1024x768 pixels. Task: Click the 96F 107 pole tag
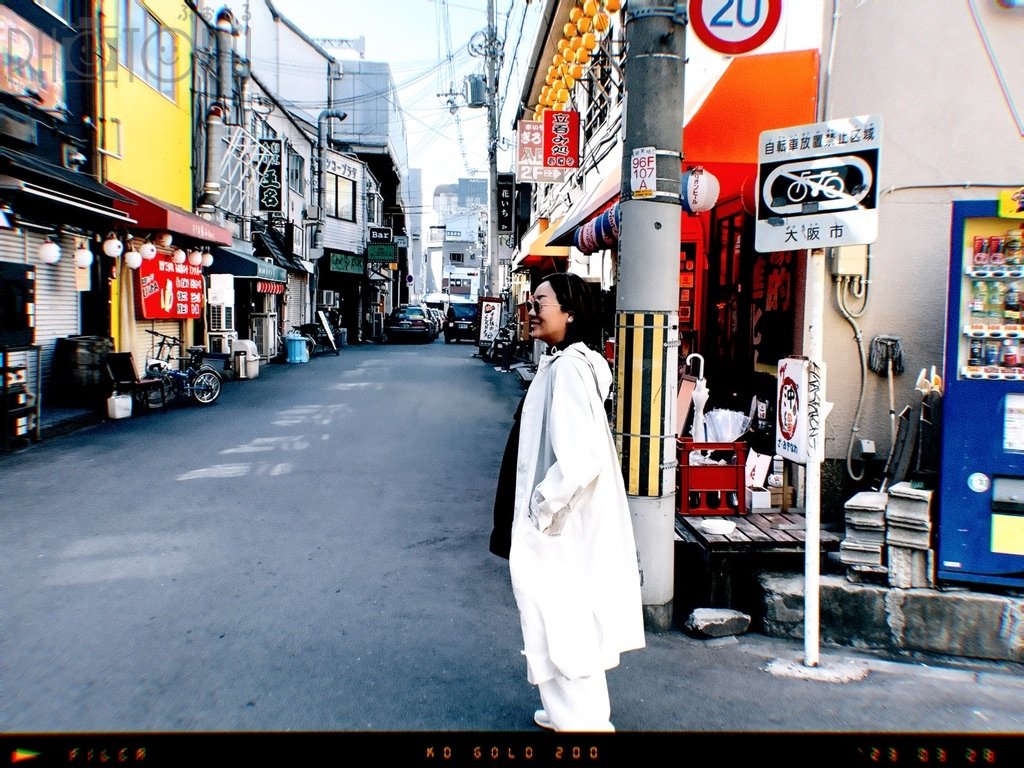pyautogui.click(x=643, y=172)
